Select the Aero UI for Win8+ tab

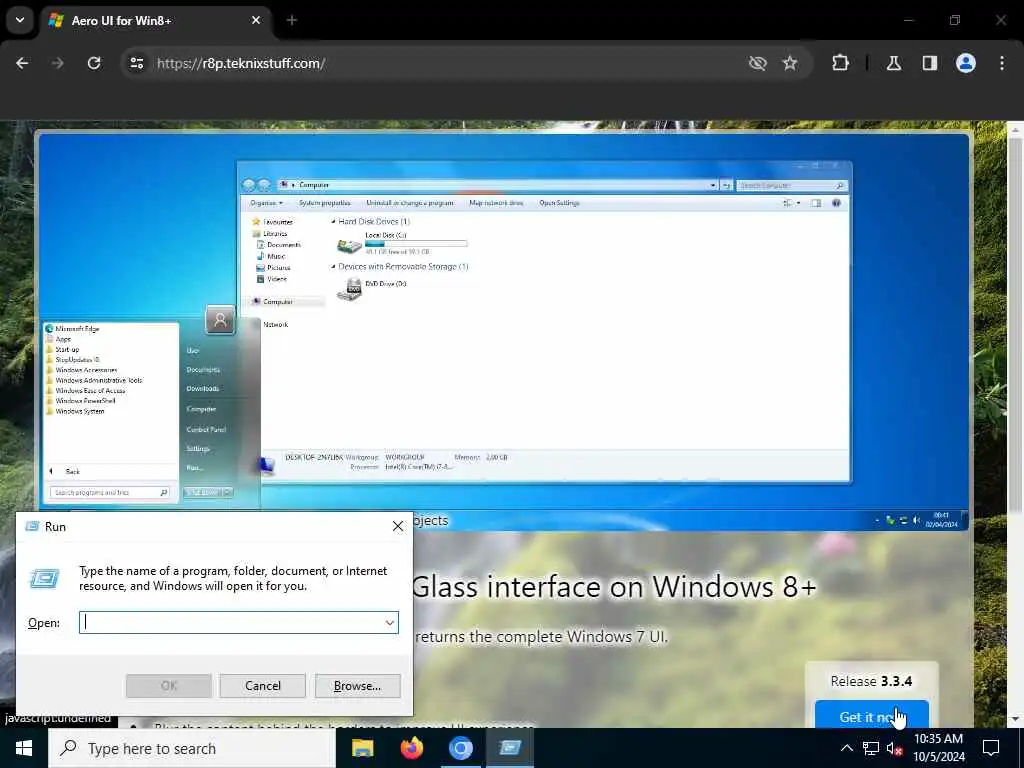coord(157,21)
